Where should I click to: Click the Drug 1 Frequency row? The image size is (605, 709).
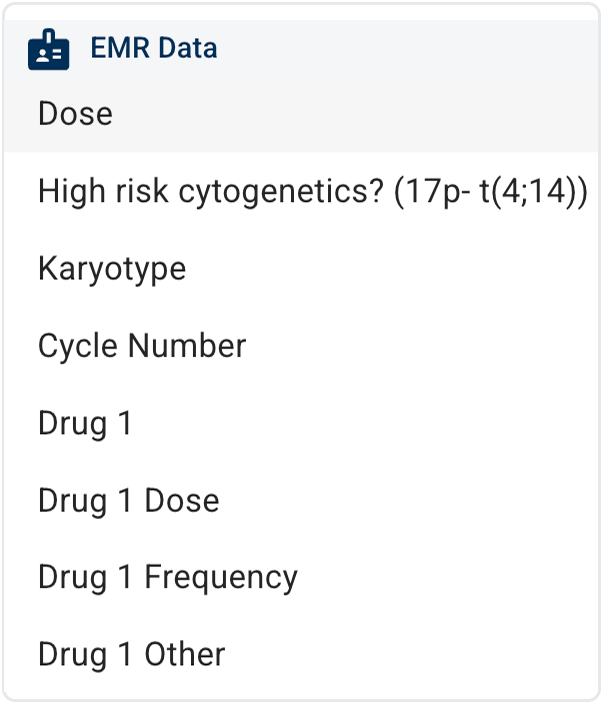(168, 577)
